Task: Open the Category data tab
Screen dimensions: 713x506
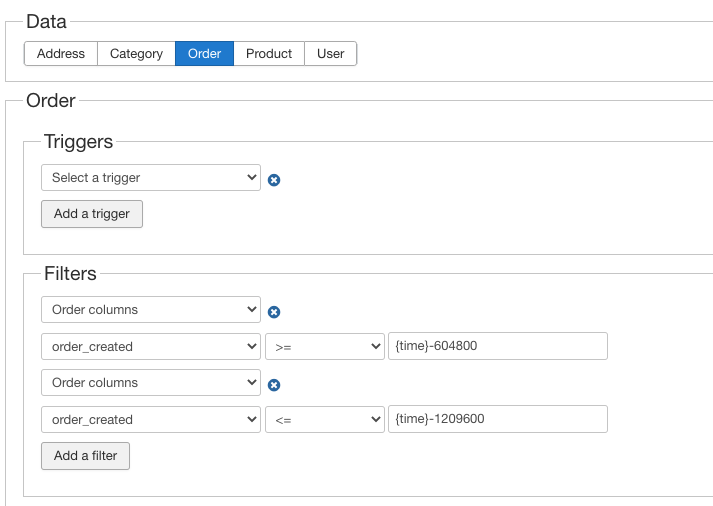Action: [x=136, y=54]
